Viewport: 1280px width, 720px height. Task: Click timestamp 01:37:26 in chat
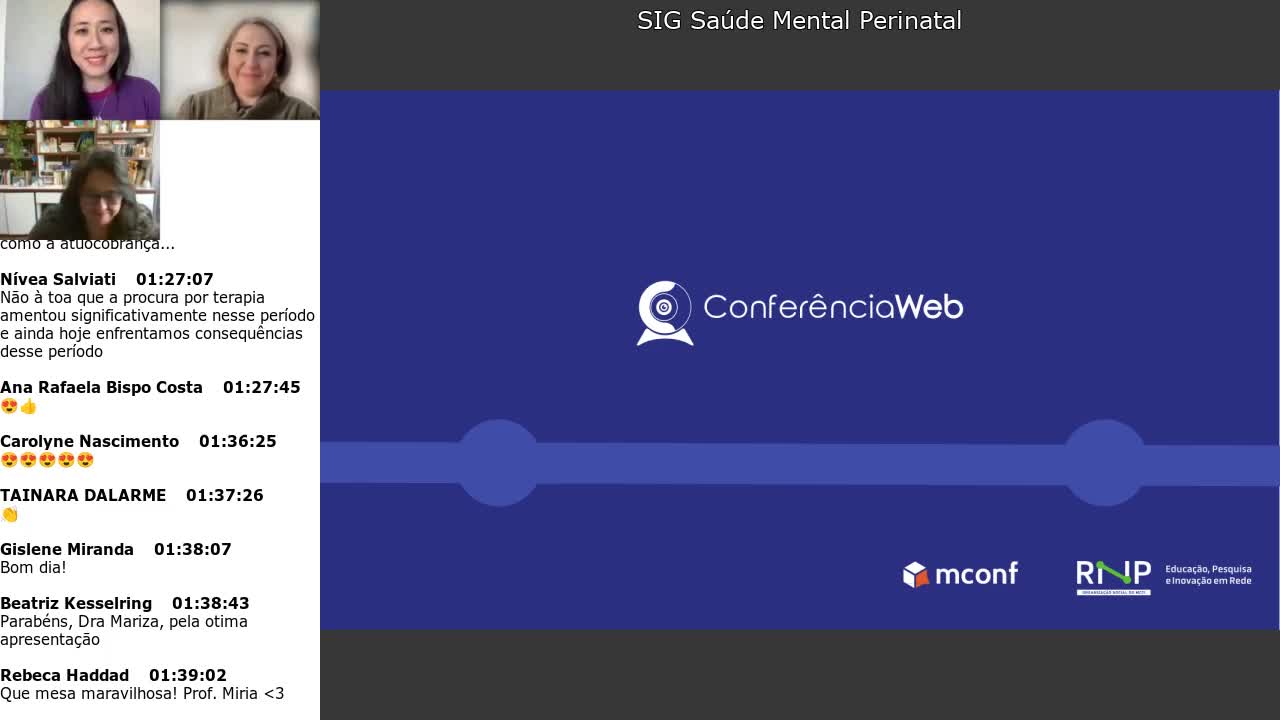pos(225,495)
